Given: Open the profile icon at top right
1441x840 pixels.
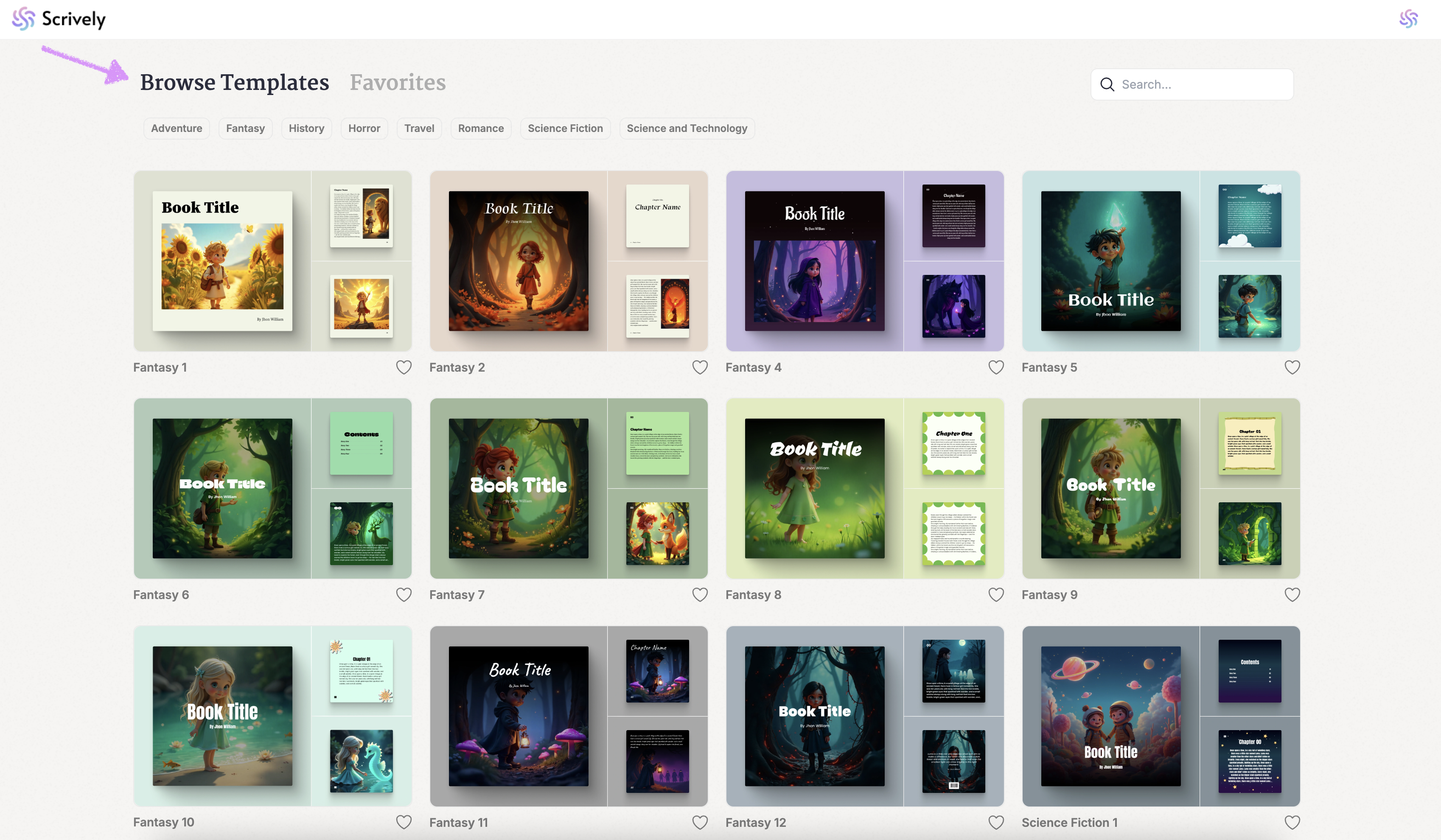Looking at the screenshot, I should point(1408,19).
